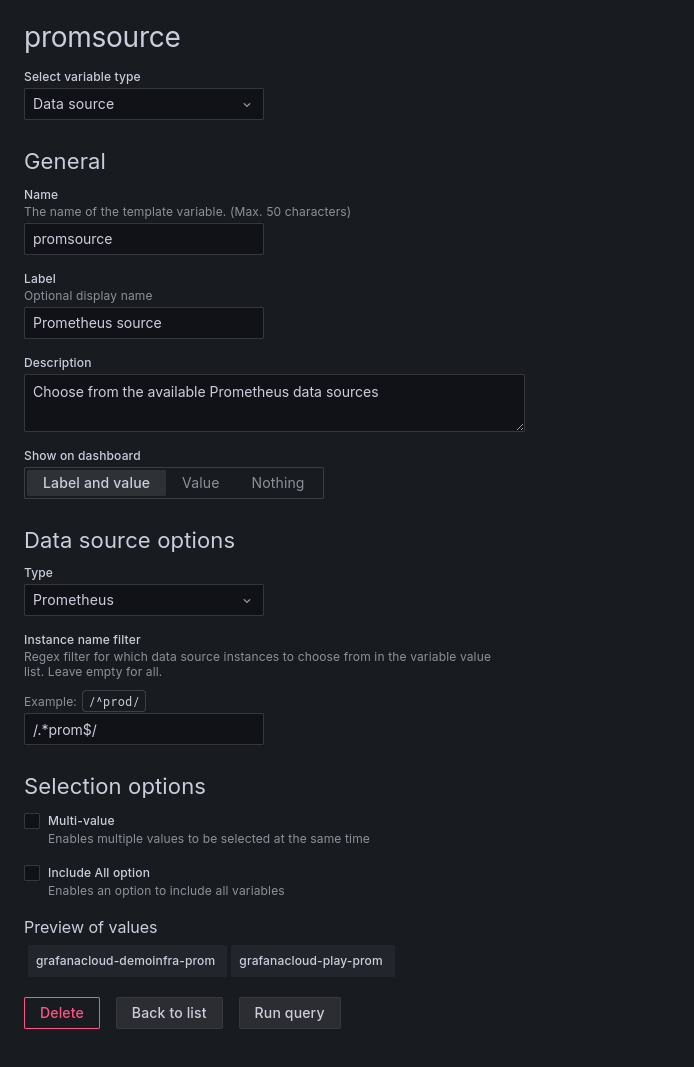Click the Delete button
The image size is (694, 1067).
[61, 1012]
